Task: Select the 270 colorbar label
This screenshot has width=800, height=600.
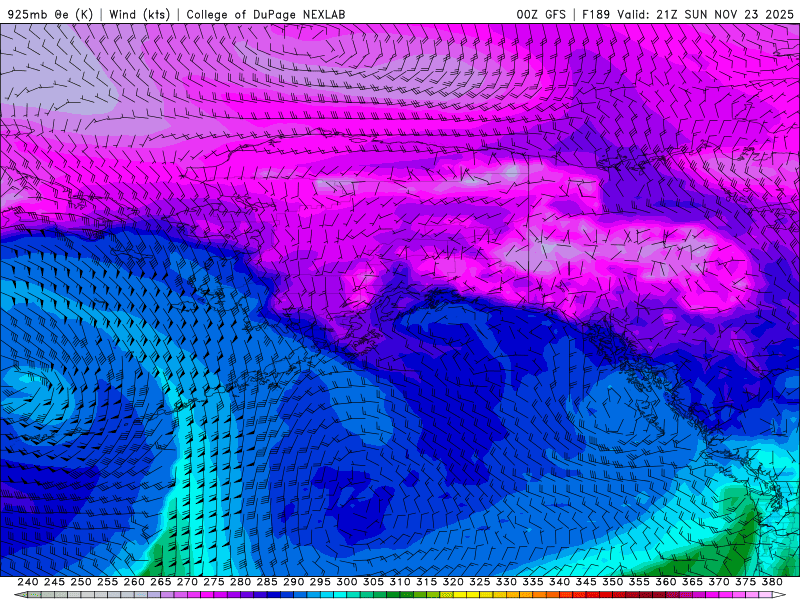Action: tap(187, 582)
